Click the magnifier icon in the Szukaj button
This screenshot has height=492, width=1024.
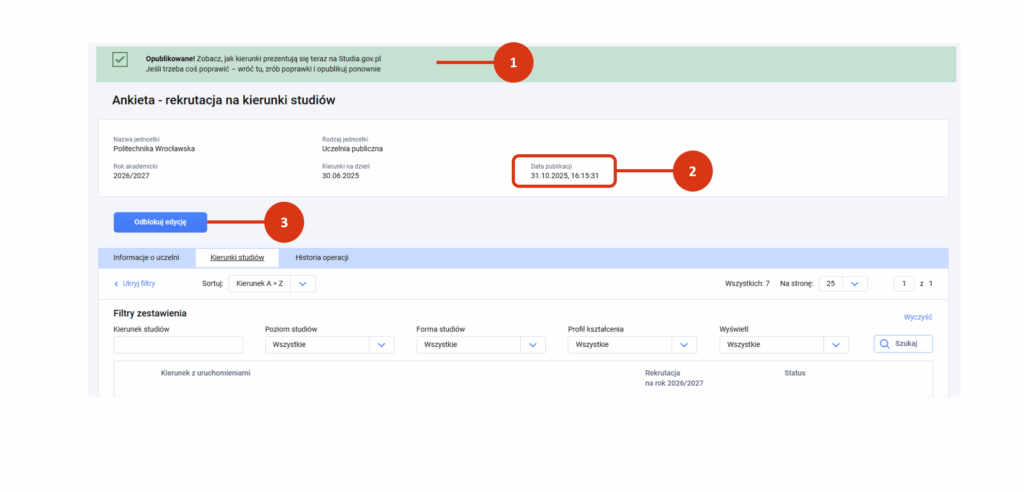tap(885, 344)
